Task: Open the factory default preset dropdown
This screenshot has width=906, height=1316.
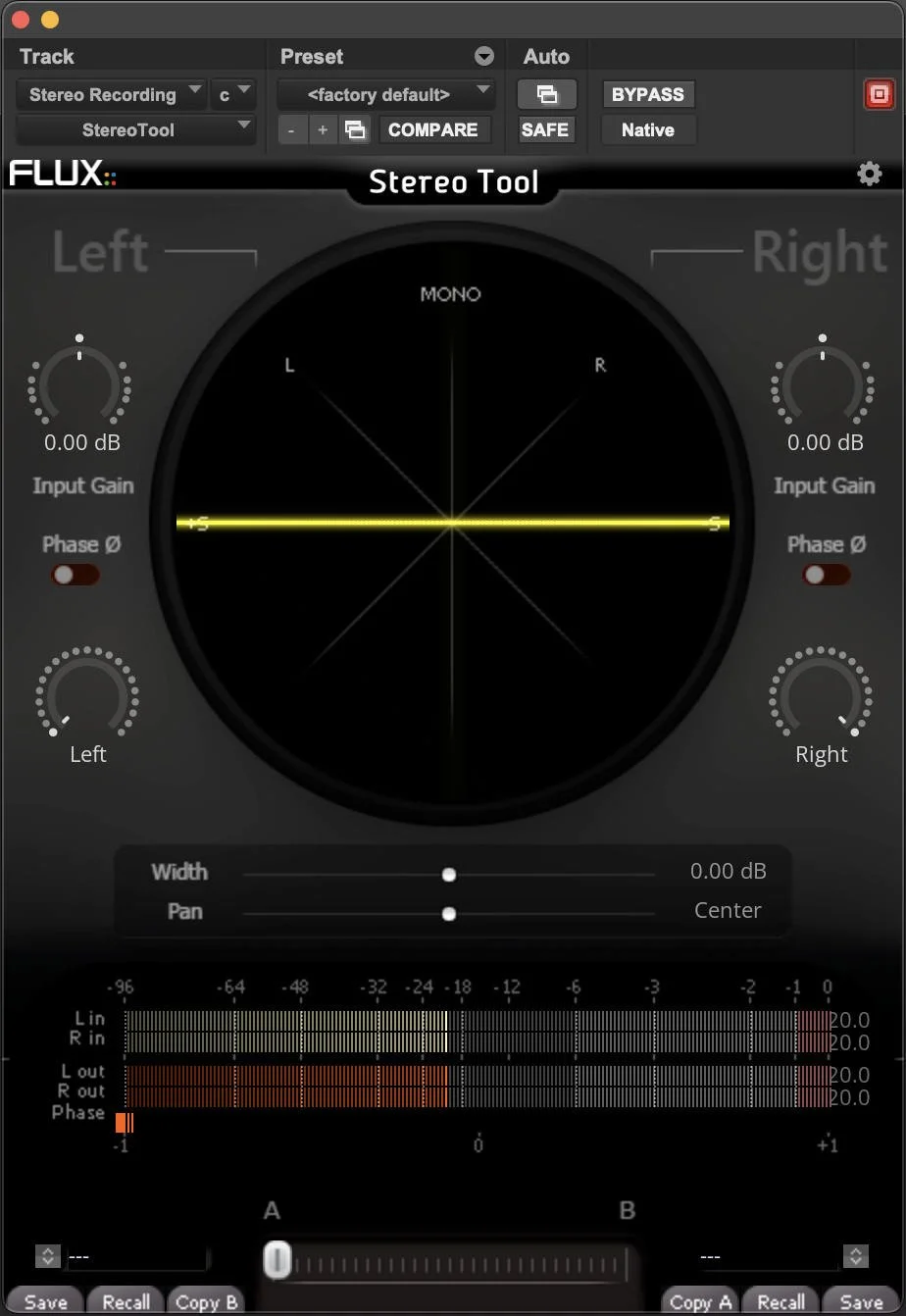Action: point(386,94)
